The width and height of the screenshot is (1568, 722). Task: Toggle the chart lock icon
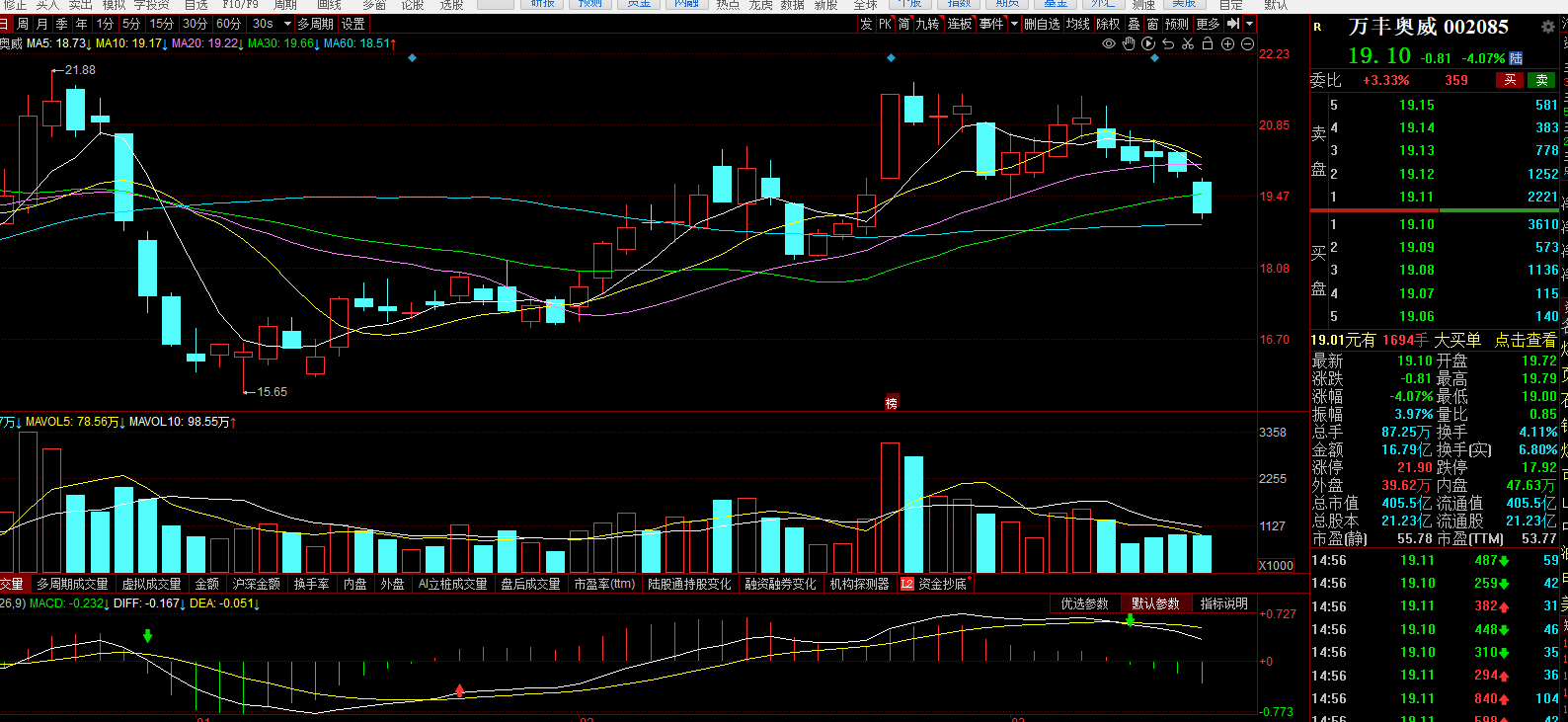[x=1207, y=43]
